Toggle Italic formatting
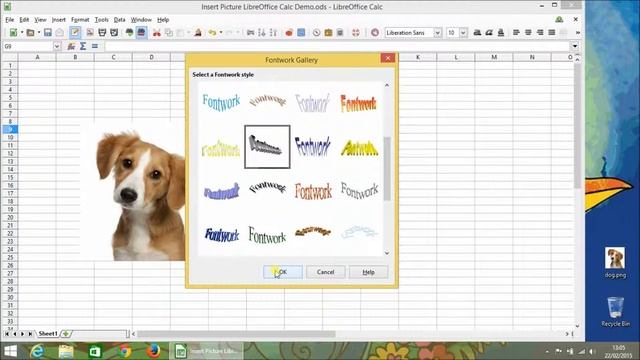Image resolution: width=640 pixels, height=360 pixels. (x=489, y=33)
